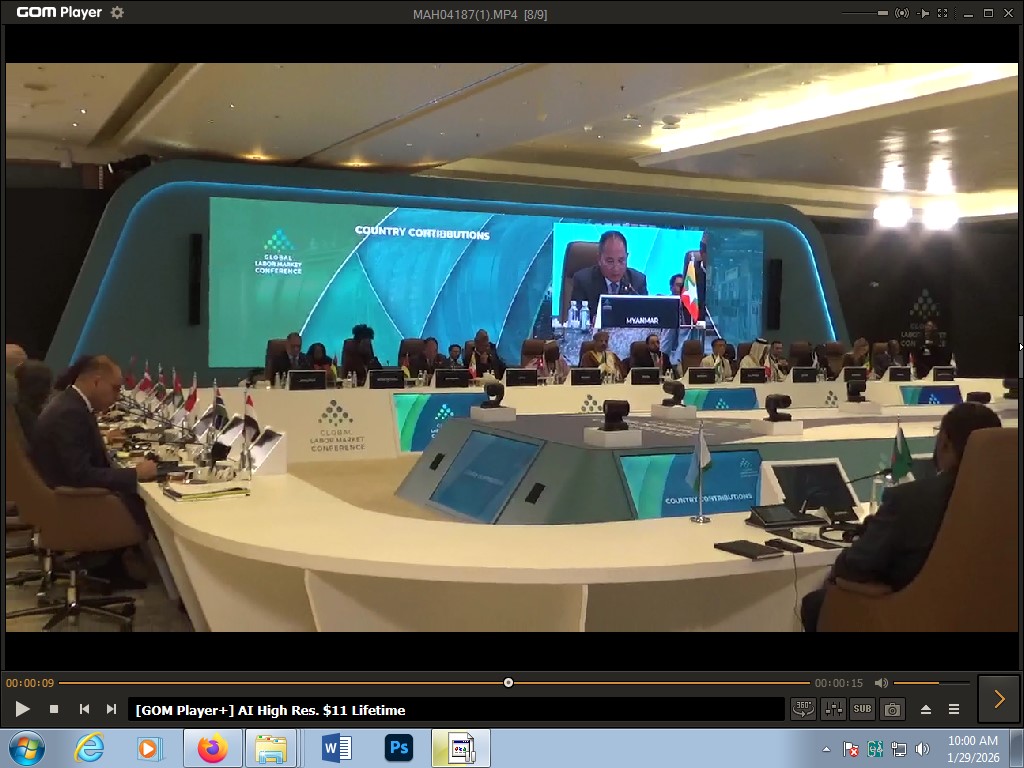Click the GOM Player logo menu
Viewport: 1024px width, 768px height.
tap(59, 13)
